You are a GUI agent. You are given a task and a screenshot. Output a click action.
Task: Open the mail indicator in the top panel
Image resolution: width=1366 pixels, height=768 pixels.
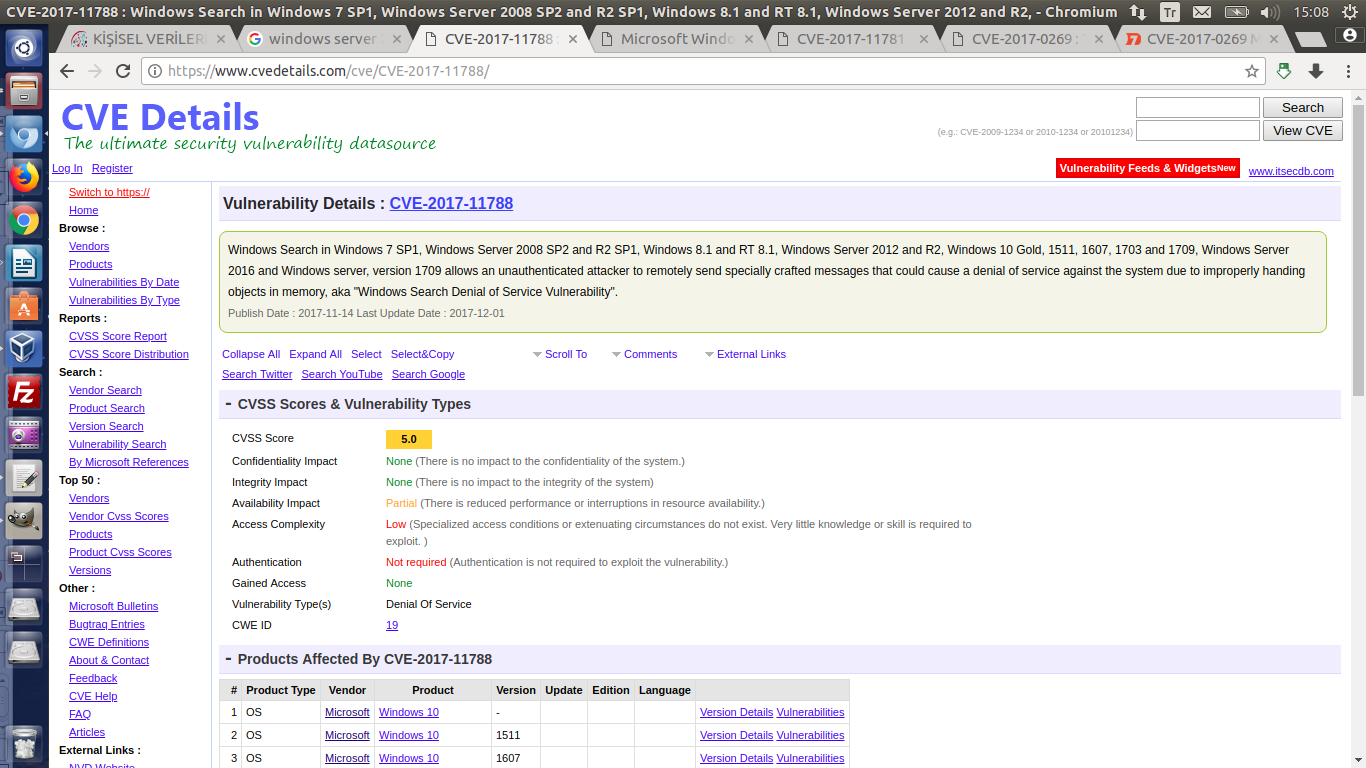click(1202, 12)
